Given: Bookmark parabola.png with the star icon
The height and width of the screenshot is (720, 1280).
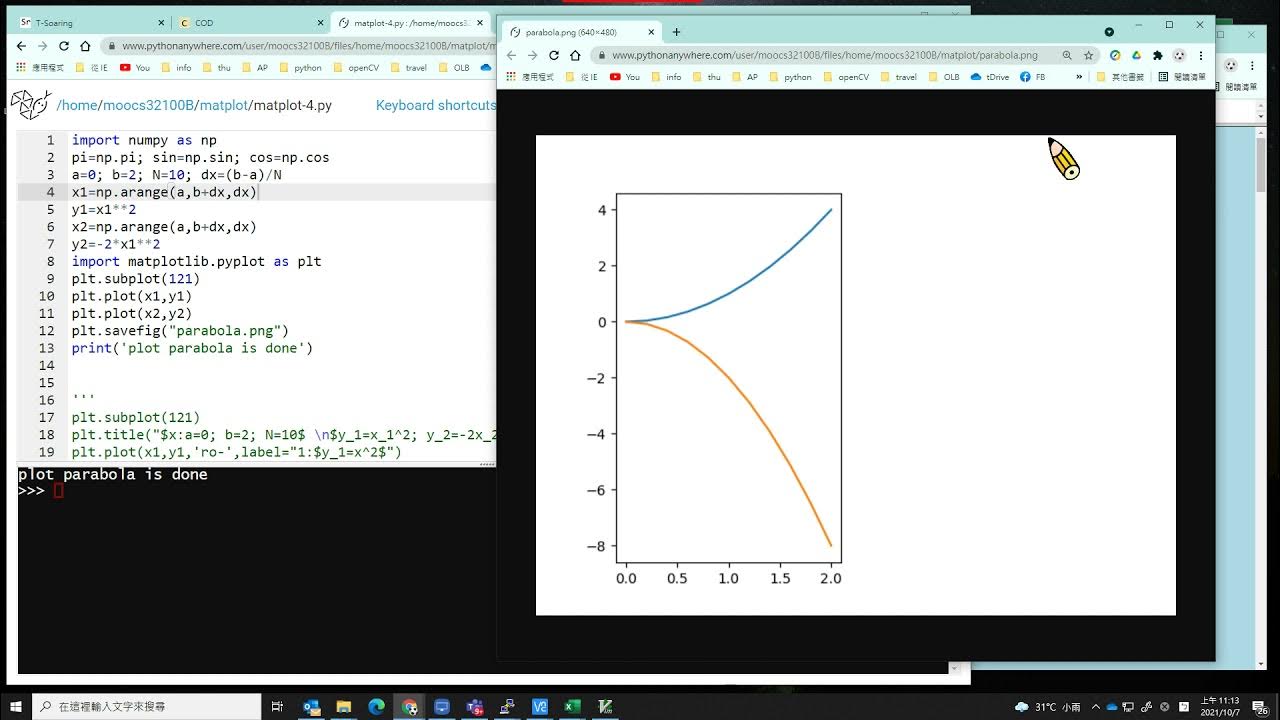Looking at the screenshot, I should tap(1088, 56).
